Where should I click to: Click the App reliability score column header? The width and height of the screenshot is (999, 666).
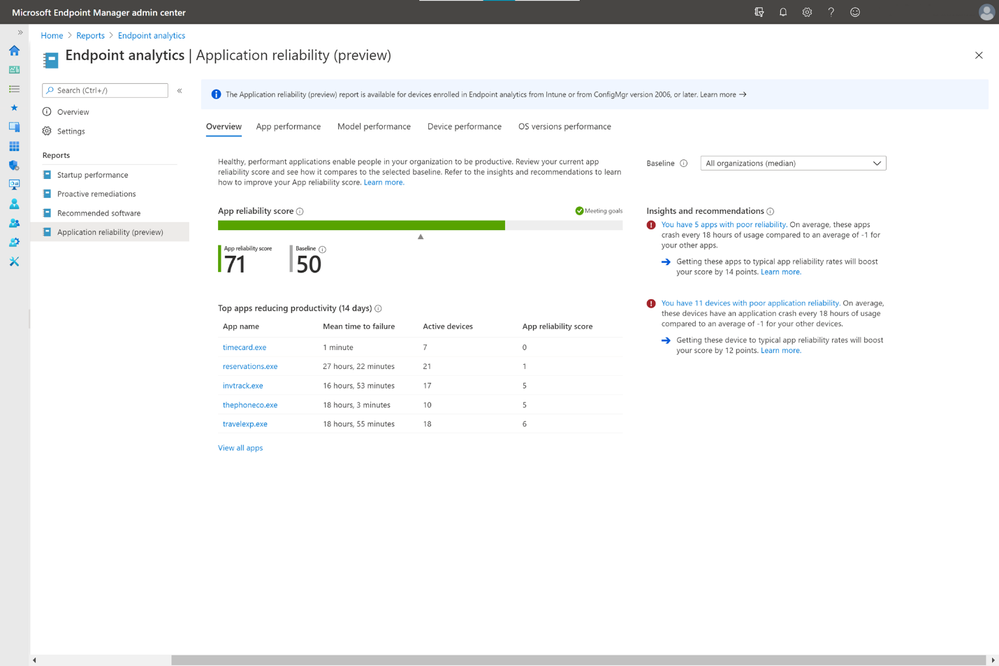click(557, 326)
